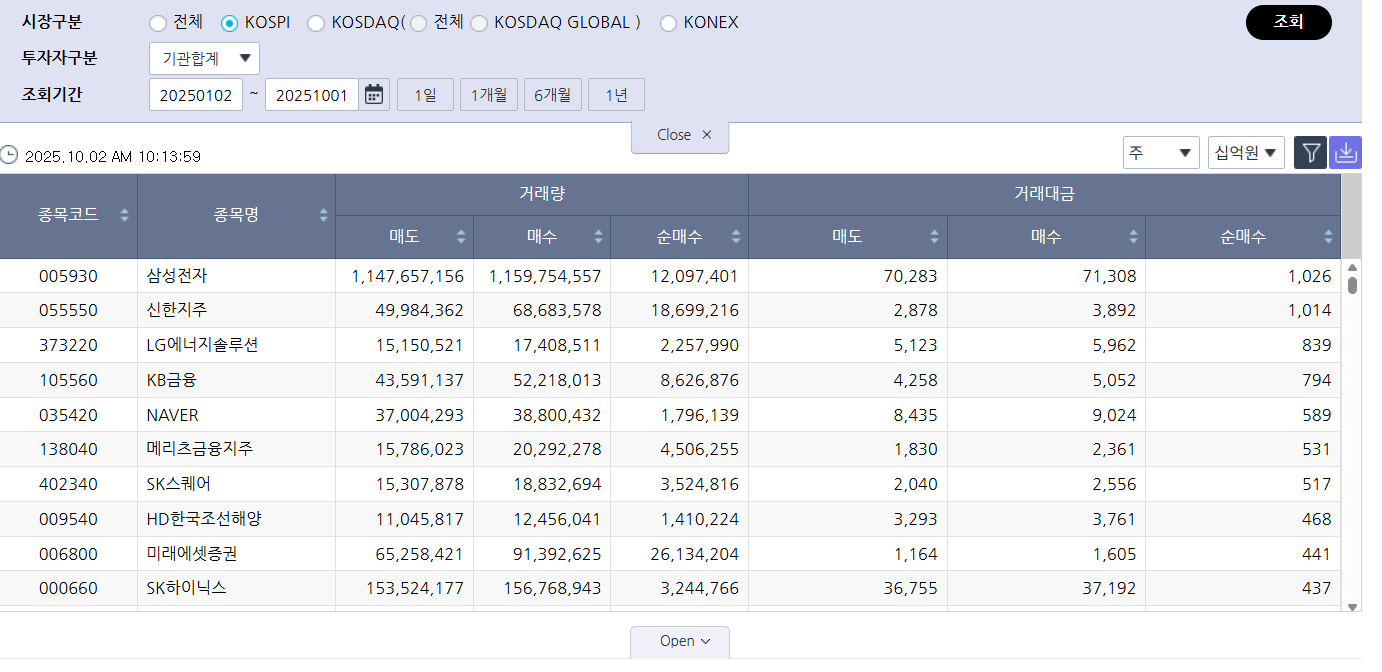Click sort arrows for 거래대금 매수 column
The width and height of the screenshot is (1382, 672).
1133,237
